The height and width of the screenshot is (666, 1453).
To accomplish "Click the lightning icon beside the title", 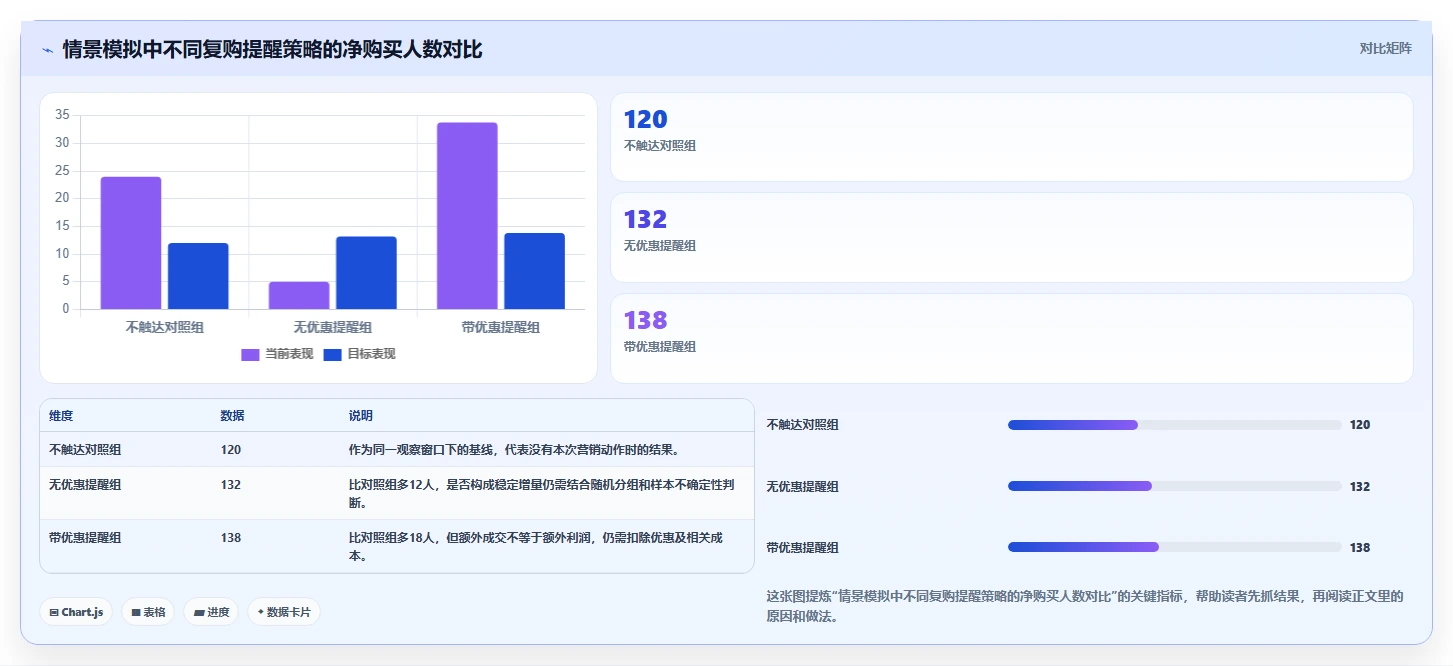I will tap(47, 49).
